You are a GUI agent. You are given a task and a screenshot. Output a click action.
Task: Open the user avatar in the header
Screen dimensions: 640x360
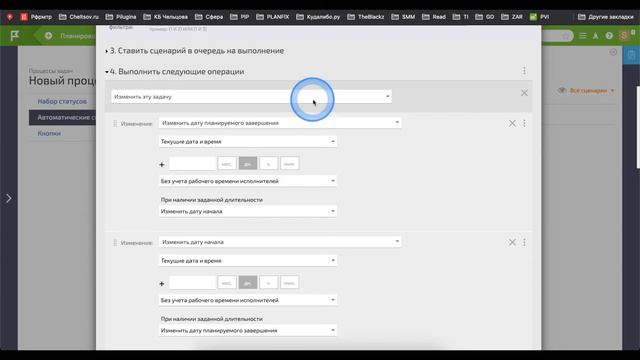624,36
